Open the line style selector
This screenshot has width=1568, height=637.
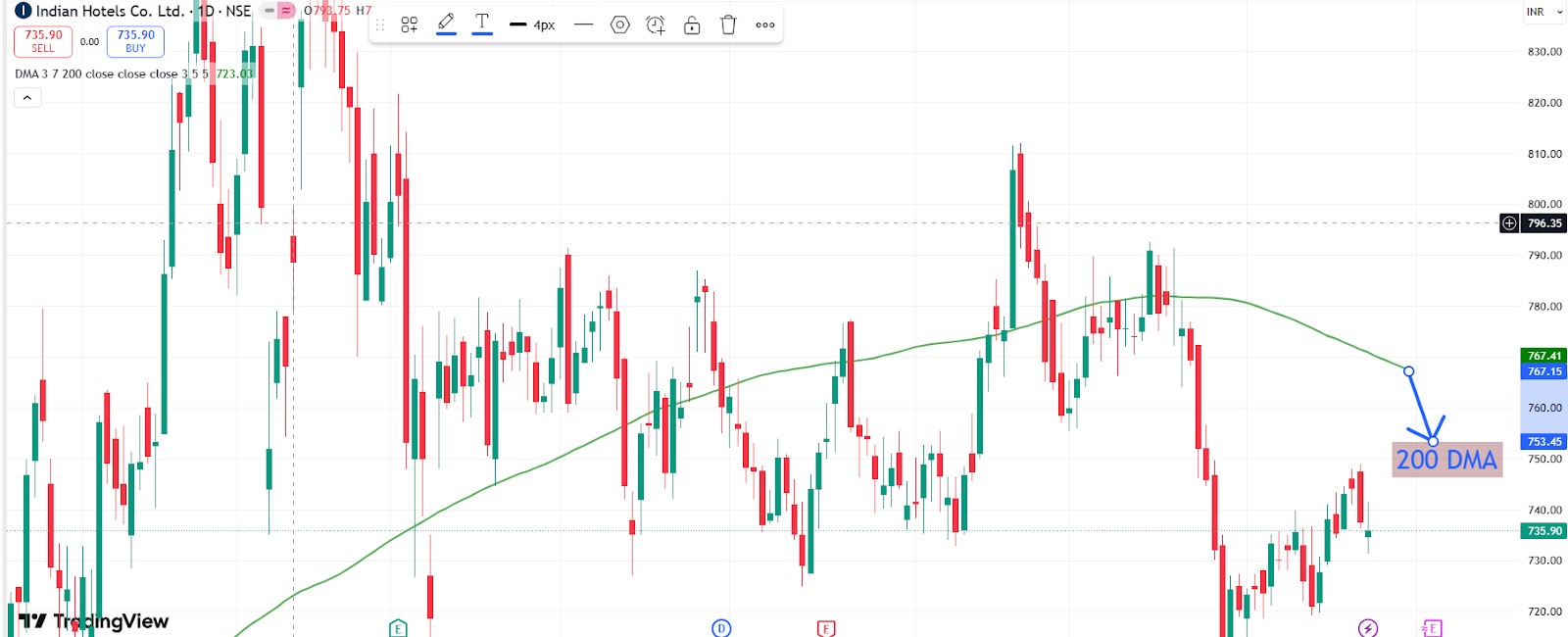pos(583,24)
